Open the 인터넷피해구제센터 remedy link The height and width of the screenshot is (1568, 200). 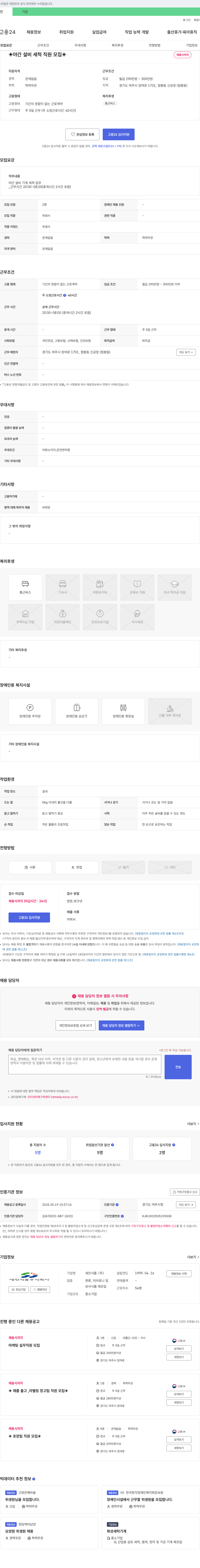[x=53, y=1097]
